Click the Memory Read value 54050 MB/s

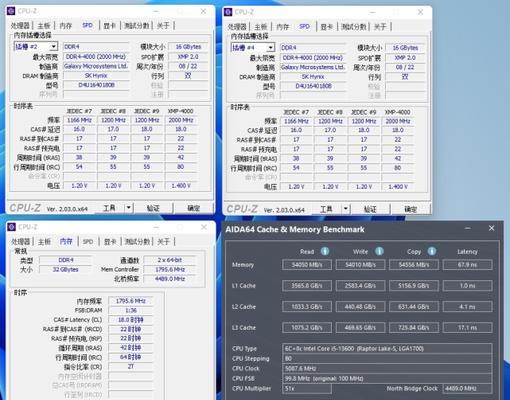pyautogui.click(x=307, y=265)
